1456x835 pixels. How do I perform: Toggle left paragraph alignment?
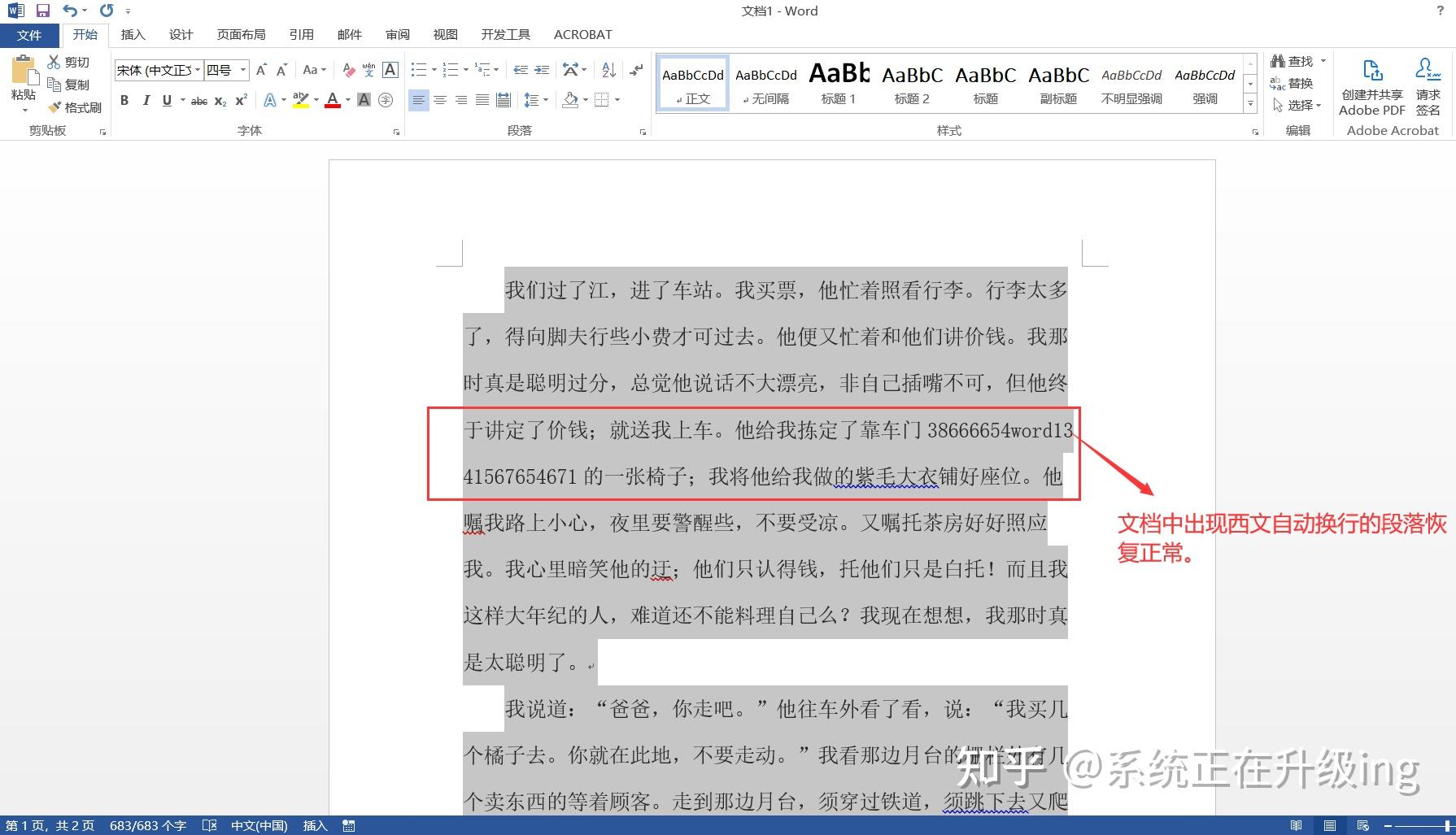pos(418,100)
